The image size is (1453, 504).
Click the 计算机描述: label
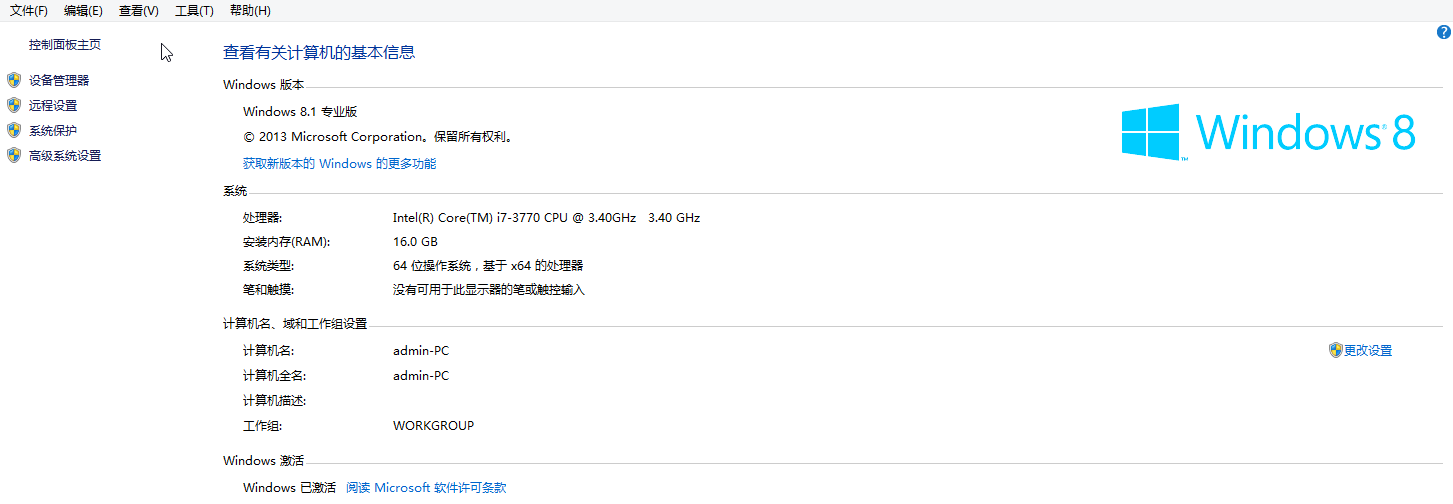click(274, 401)
